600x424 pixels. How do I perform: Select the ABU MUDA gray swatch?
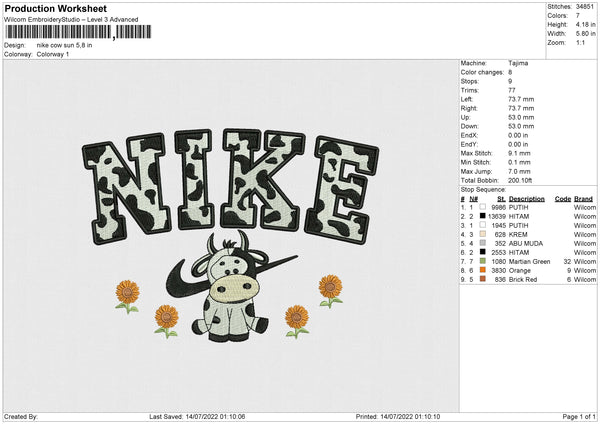tap(483, 243)
